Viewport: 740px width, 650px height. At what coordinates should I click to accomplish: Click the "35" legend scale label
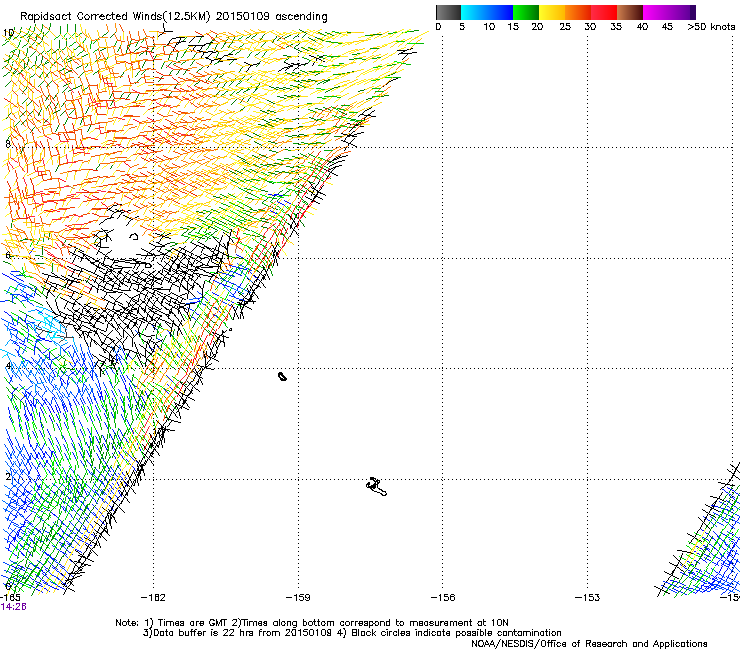[616, 27]
